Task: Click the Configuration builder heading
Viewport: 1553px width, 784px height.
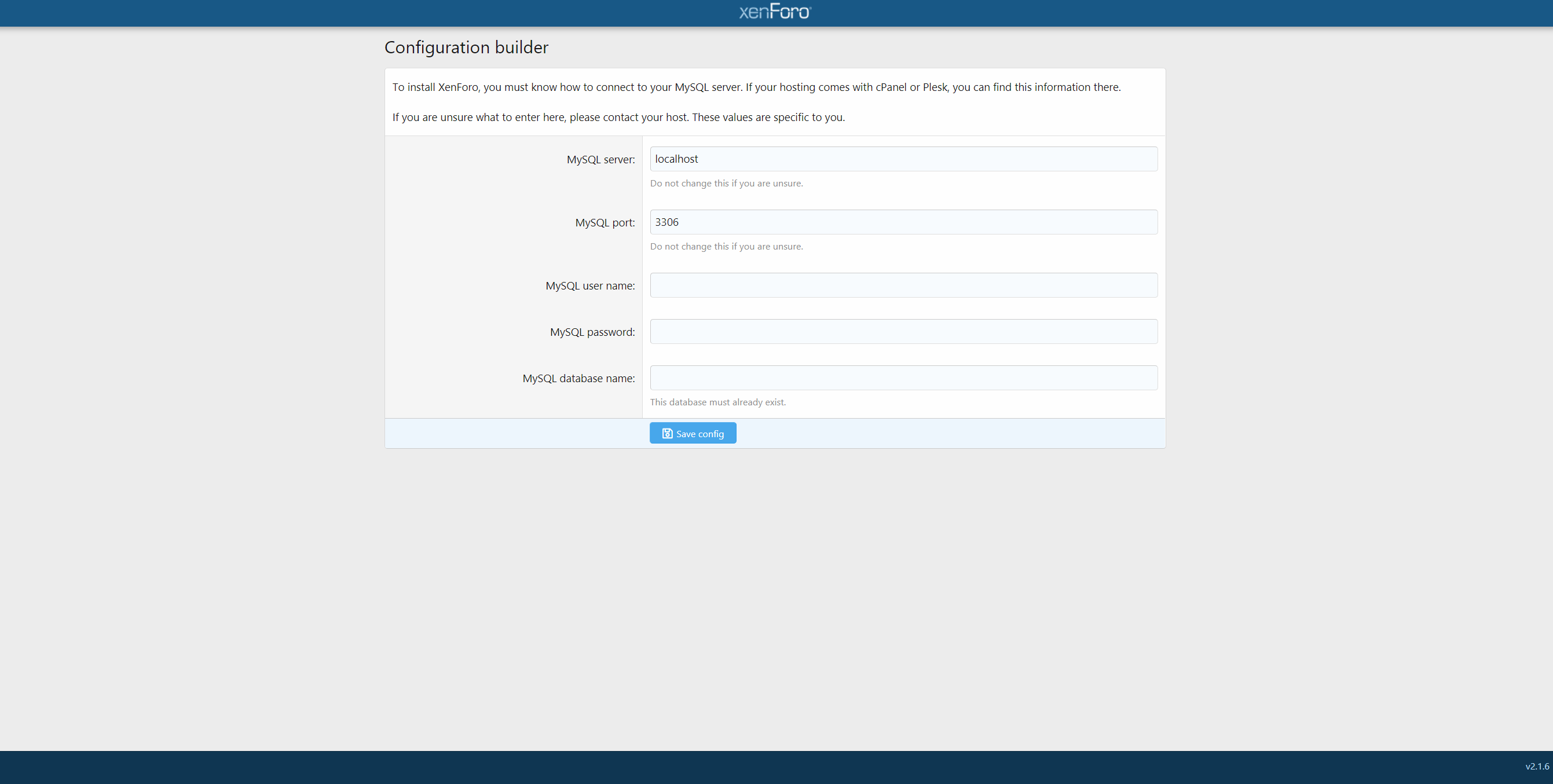Action: coord(466,47)
